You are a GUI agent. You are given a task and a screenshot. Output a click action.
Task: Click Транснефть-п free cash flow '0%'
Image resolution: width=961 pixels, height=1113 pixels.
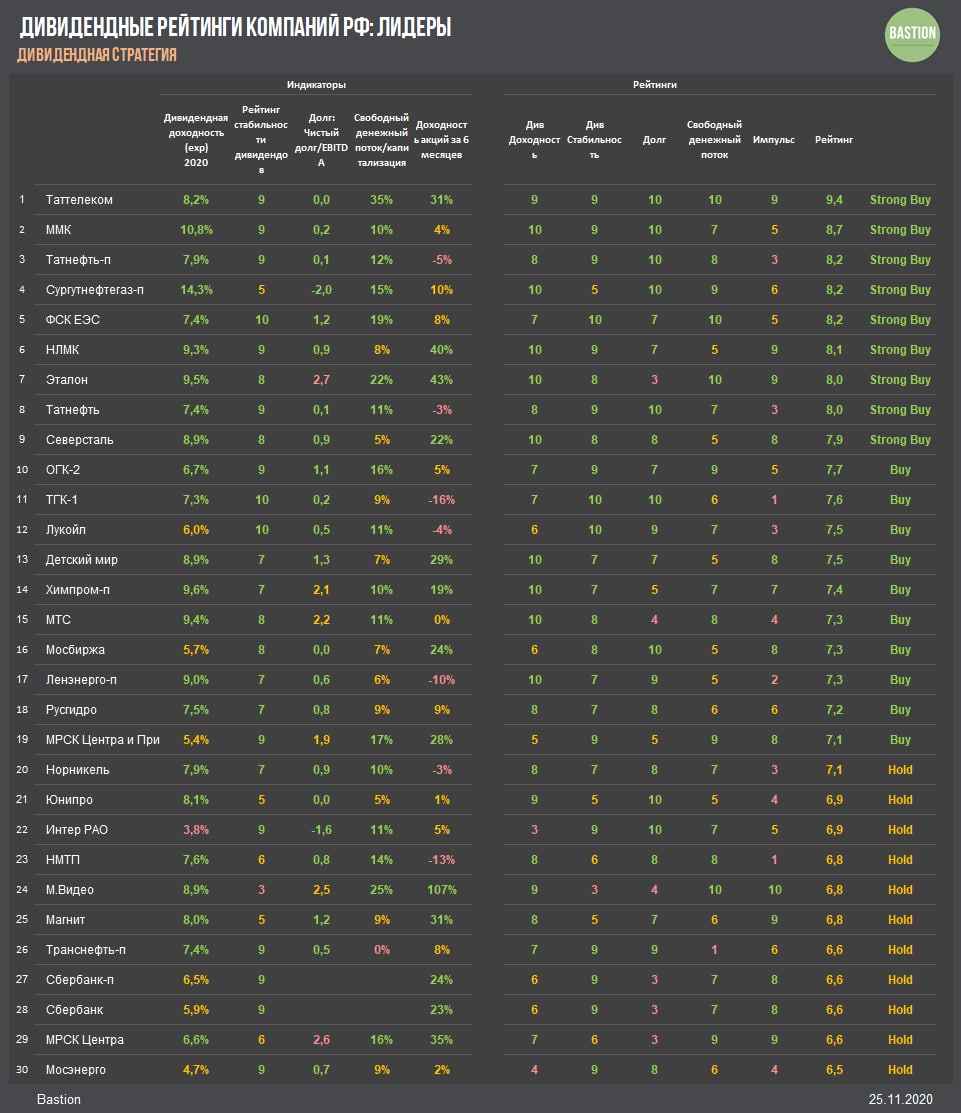click(381, 950)
